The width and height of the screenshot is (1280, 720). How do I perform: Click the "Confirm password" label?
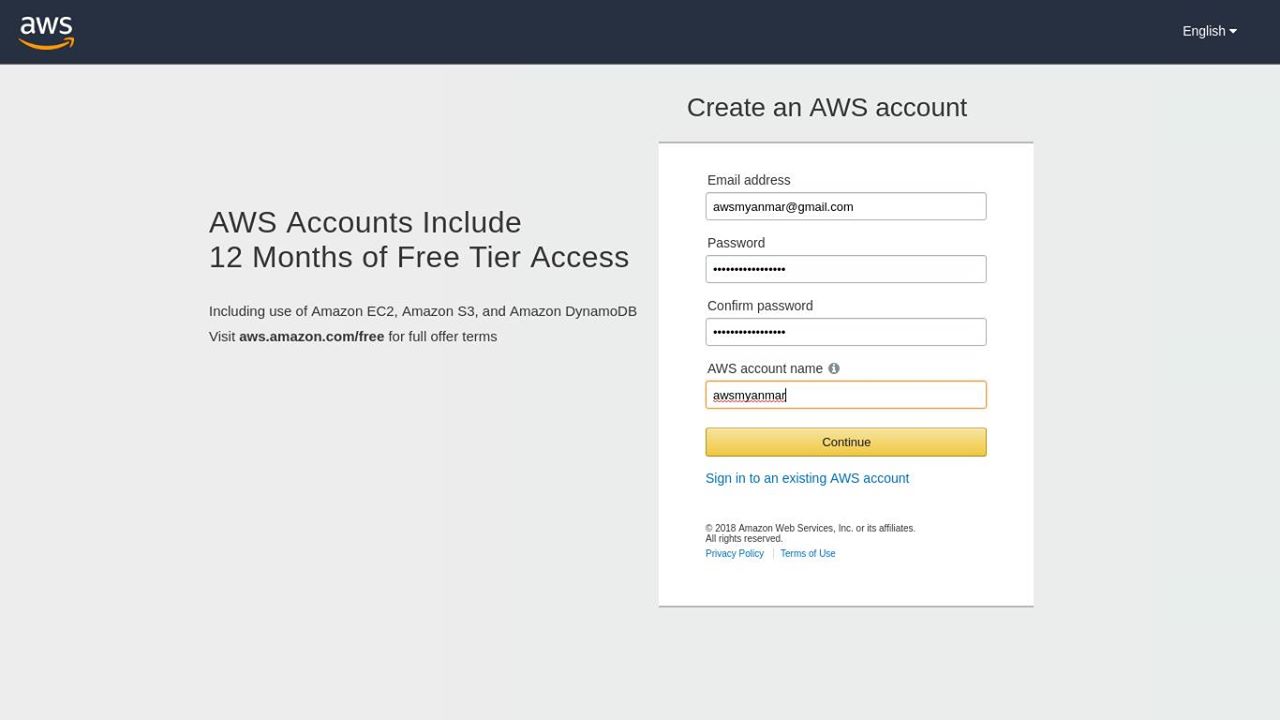point(759,306)
